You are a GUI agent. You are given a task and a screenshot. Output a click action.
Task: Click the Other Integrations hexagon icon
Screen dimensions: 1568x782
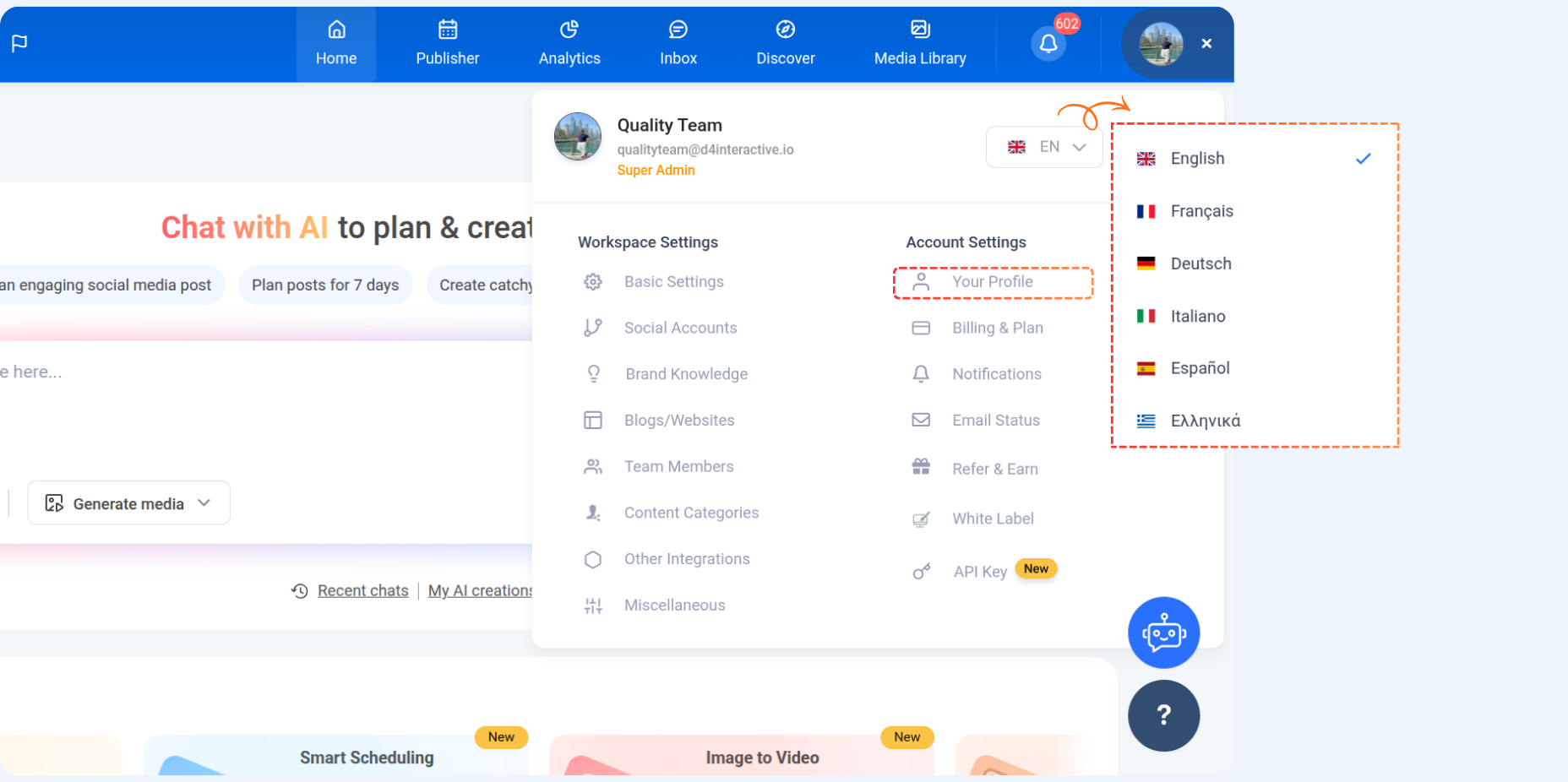click(x=593, y=559)
